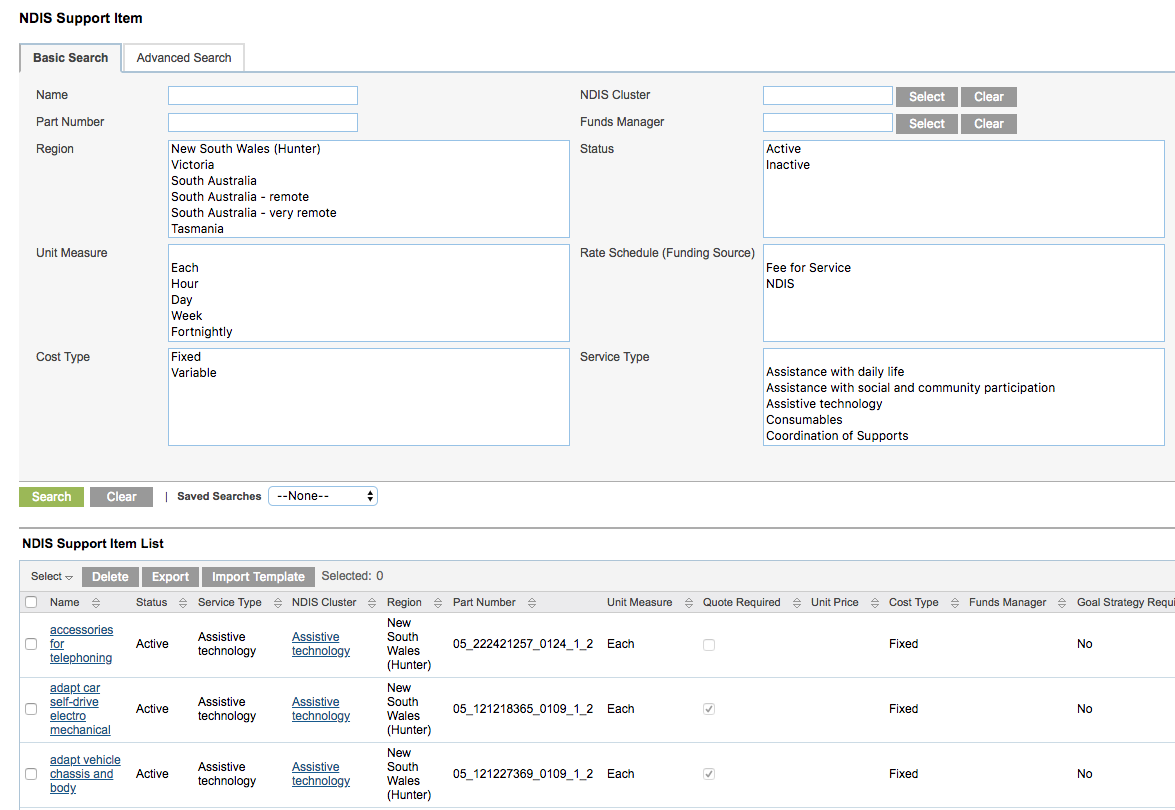Select South Australia - very remote region
1175x810 pixels.
click(x=253, y=213)
